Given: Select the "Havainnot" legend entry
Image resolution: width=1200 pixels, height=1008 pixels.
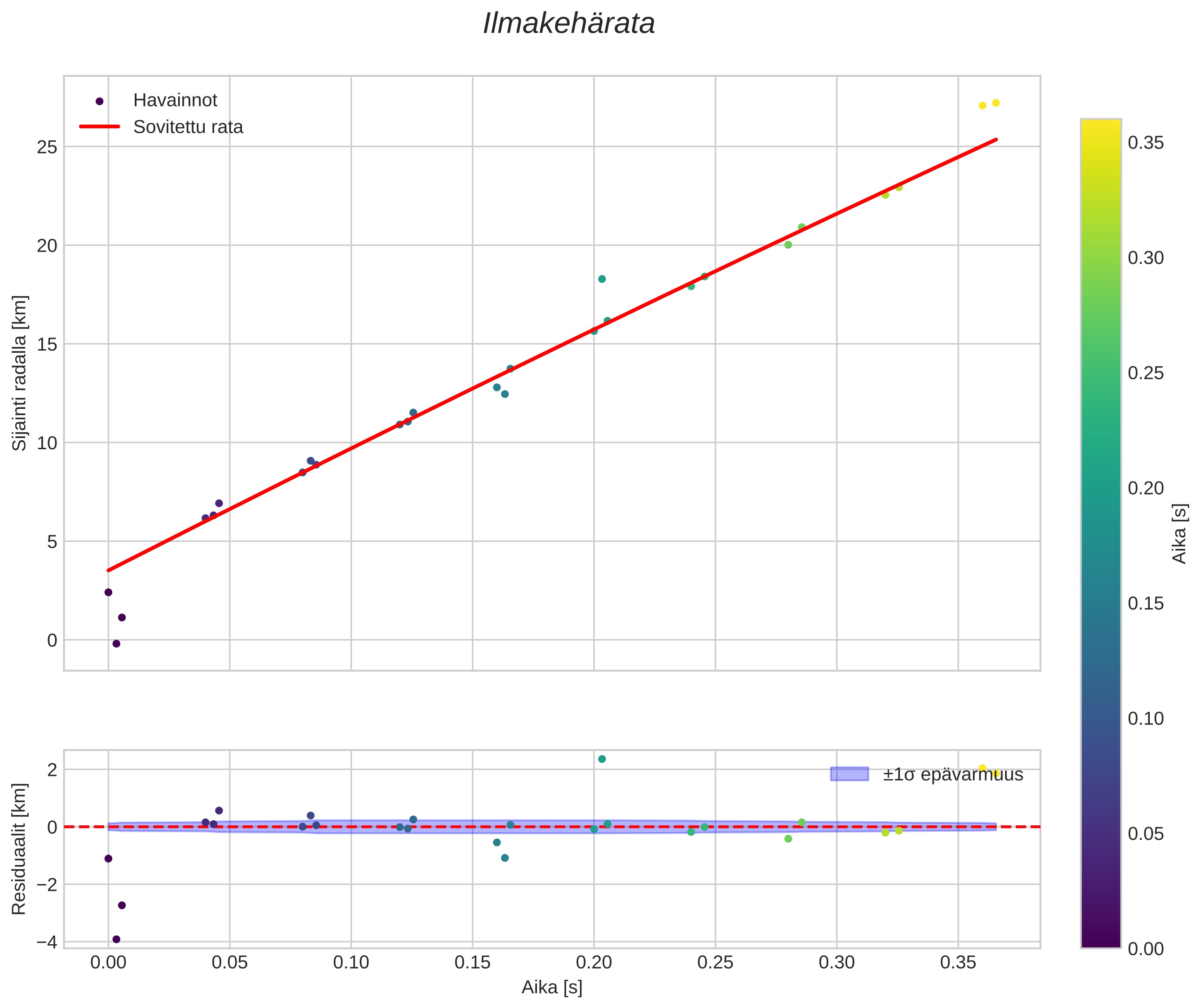Looking at the screenshot, I should click(x=175, y=101).
